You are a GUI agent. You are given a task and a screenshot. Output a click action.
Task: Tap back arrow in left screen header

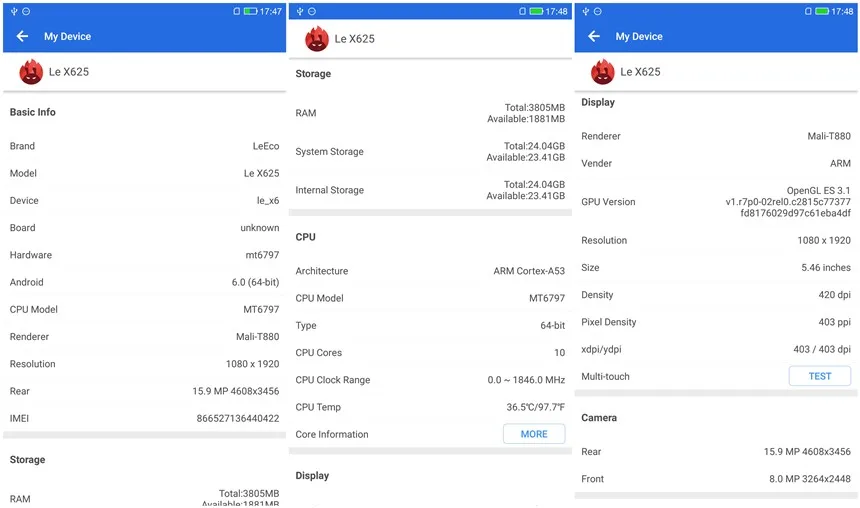pyautogui.click(x=22, y=36)
